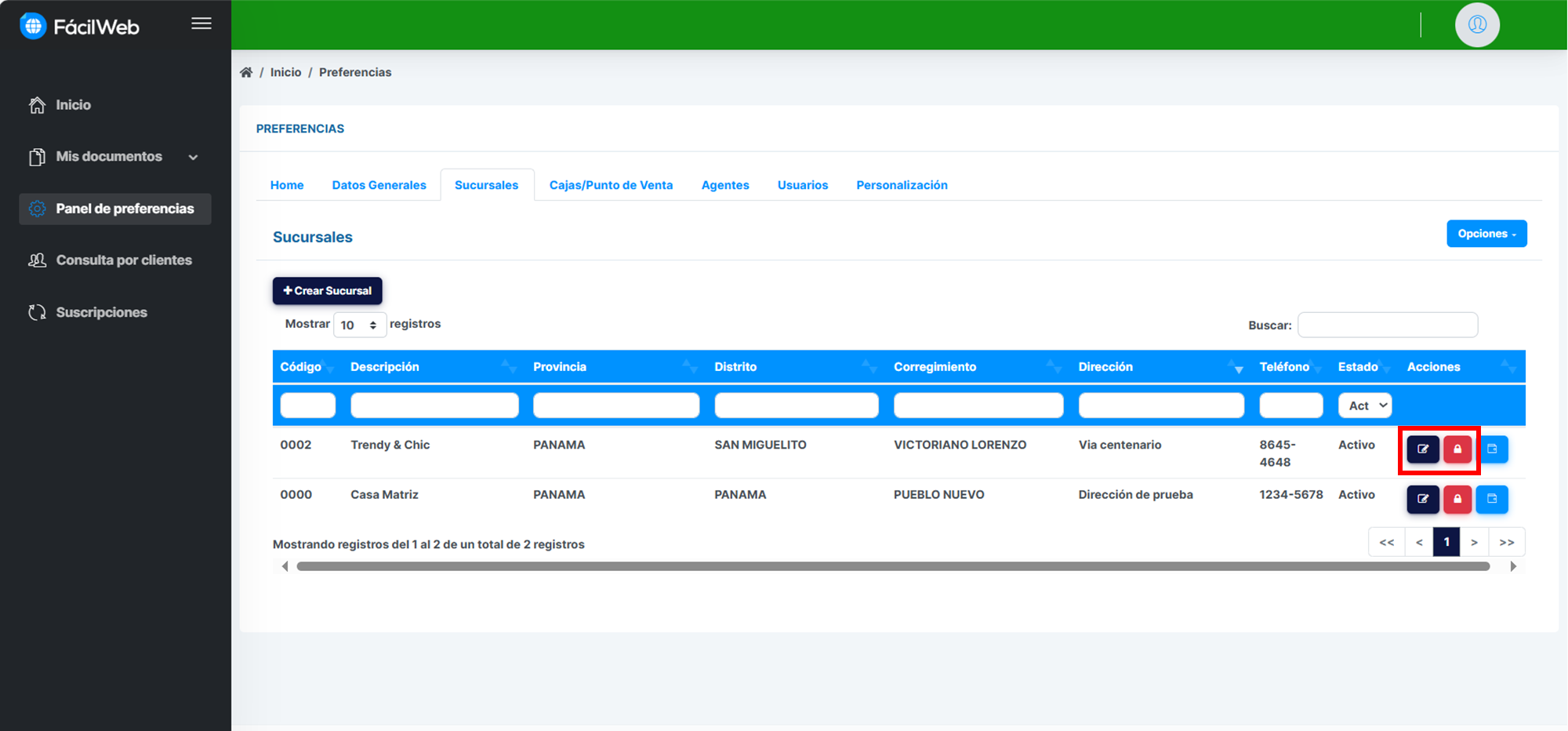
Task: Focus the Buscar search field
Action: (x=1388, y=325)
